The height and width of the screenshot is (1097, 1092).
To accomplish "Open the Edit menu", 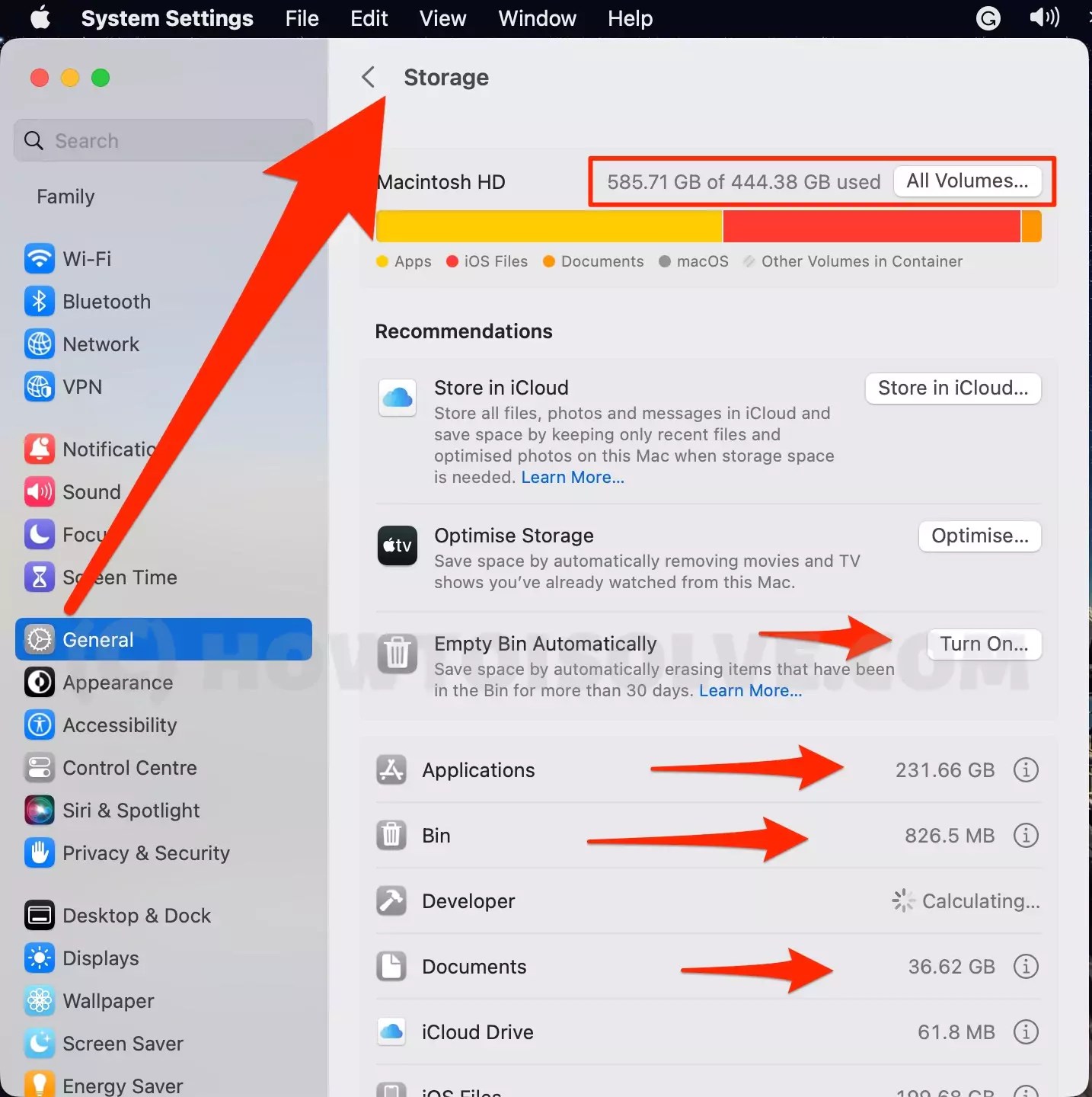I will [x=369, y=18].
